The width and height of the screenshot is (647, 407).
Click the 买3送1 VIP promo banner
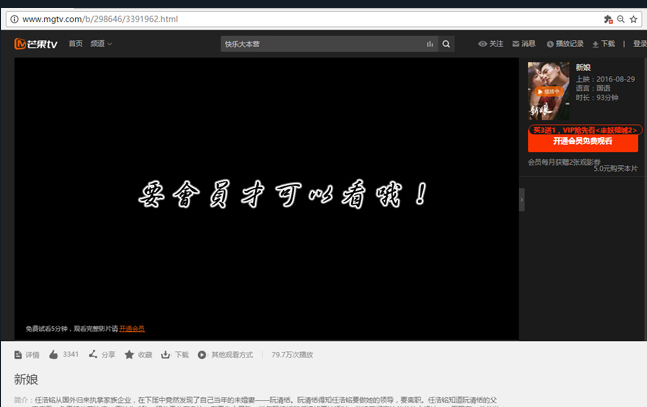[x=585, y=130]
